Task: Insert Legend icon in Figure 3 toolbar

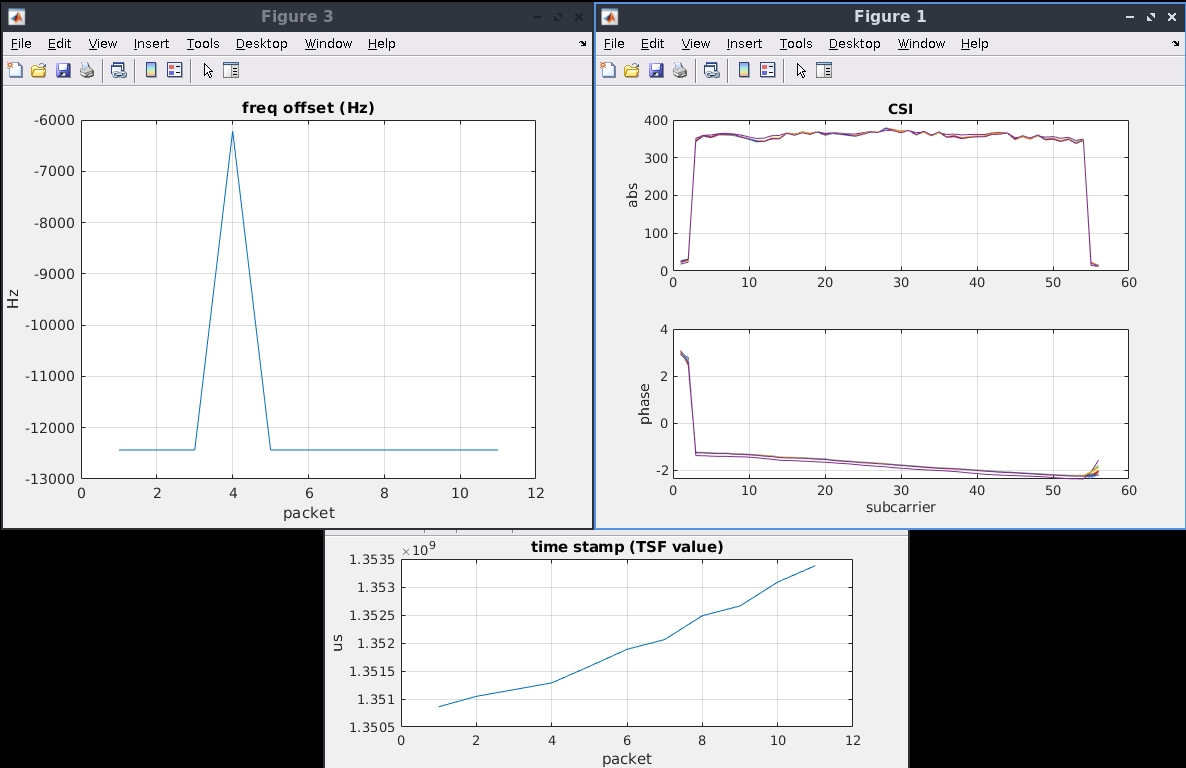Action: coord(175,70)
